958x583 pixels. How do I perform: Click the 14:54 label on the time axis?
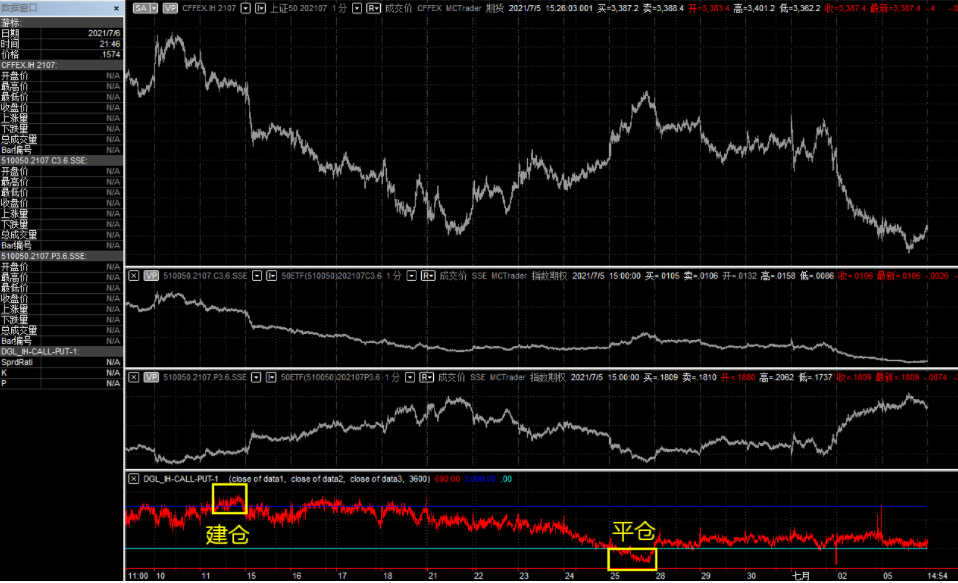(937, 576)
